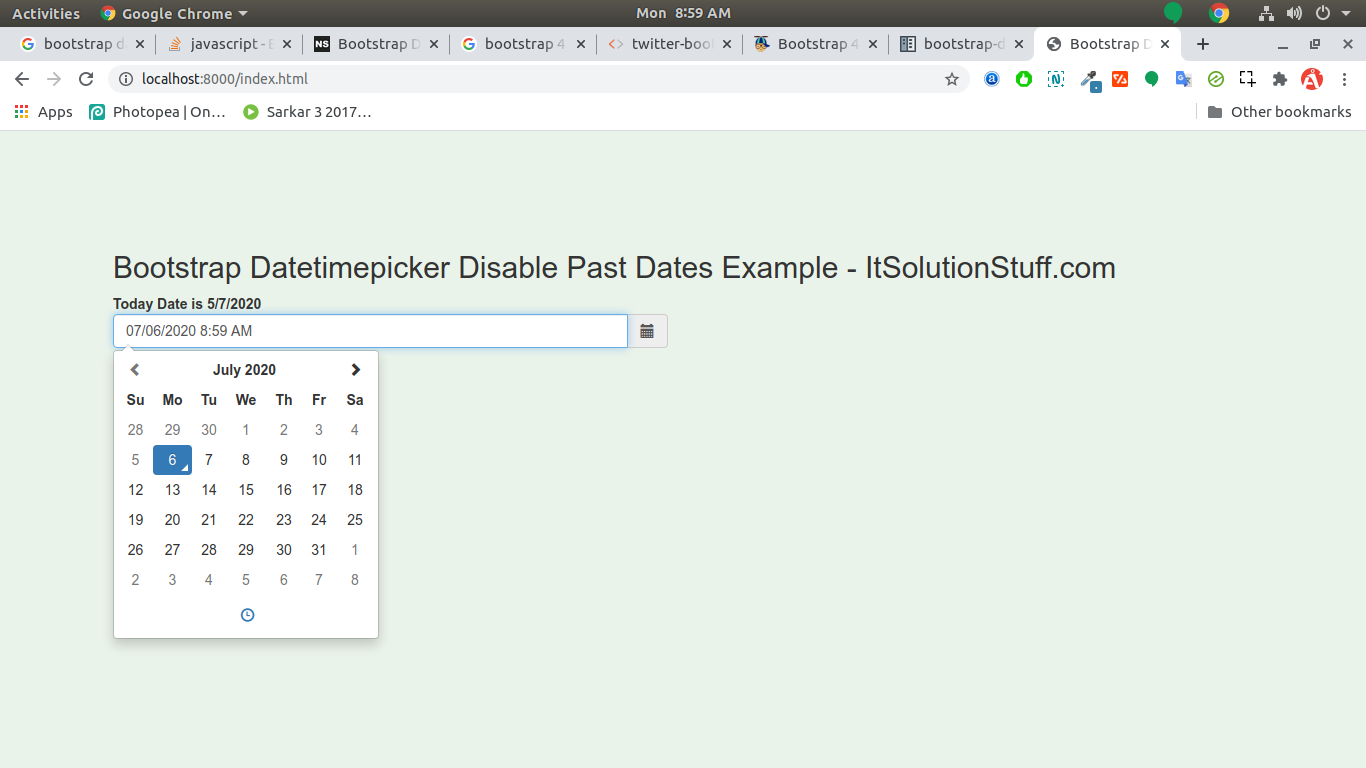Open the datetimepicker calendar icon button
The width and height of the screenshot is (1366, 768).
coord(647,331)
